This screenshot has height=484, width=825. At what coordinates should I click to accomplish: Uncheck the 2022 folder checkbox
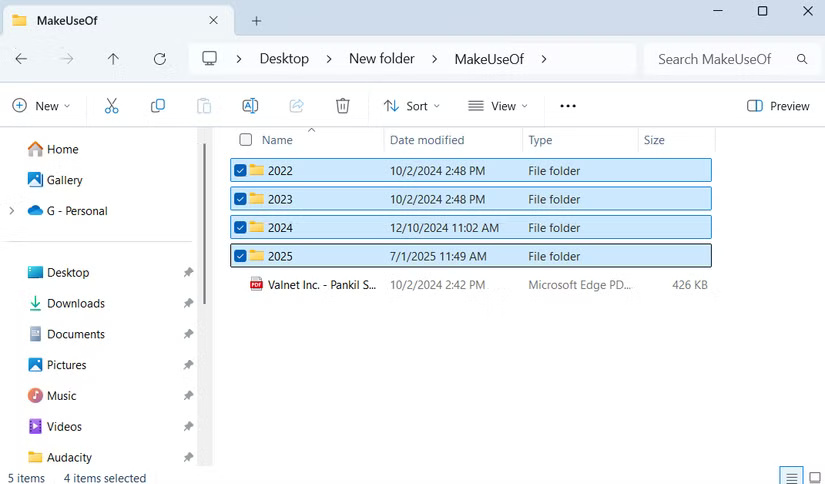click(240, 171)
